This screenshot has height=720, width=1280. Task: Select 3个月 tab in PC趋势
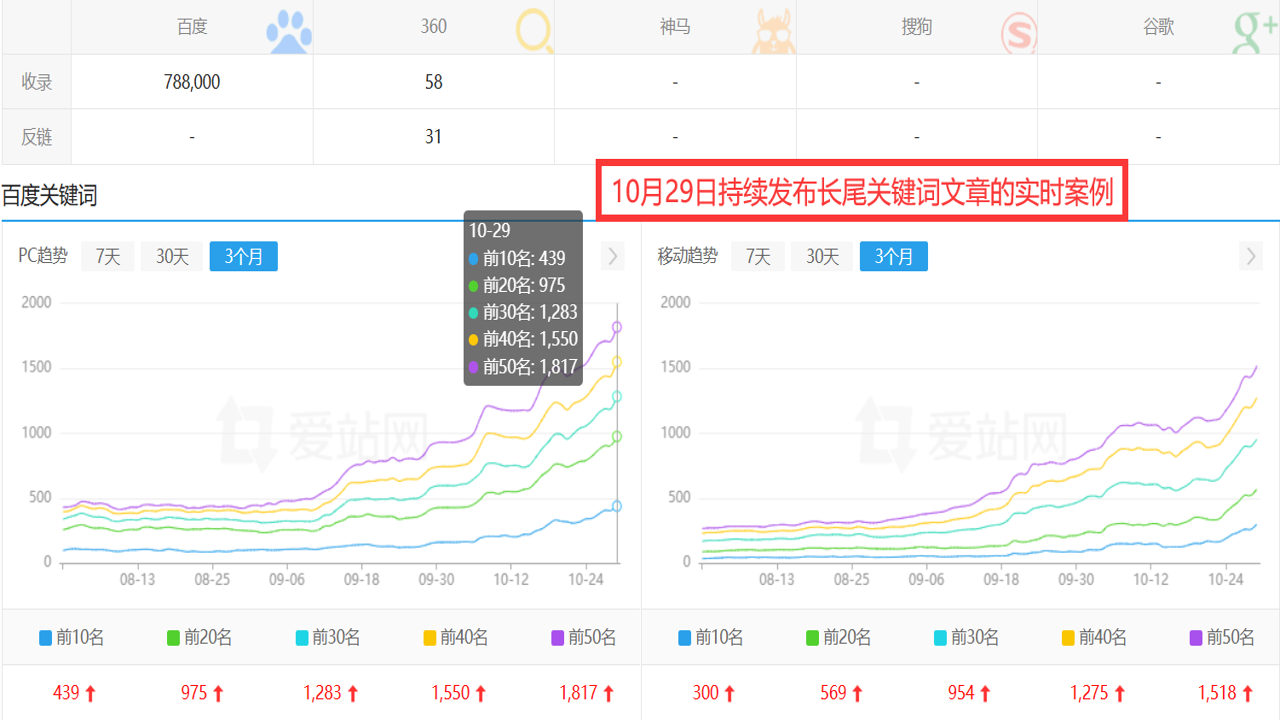coord(244,257)
